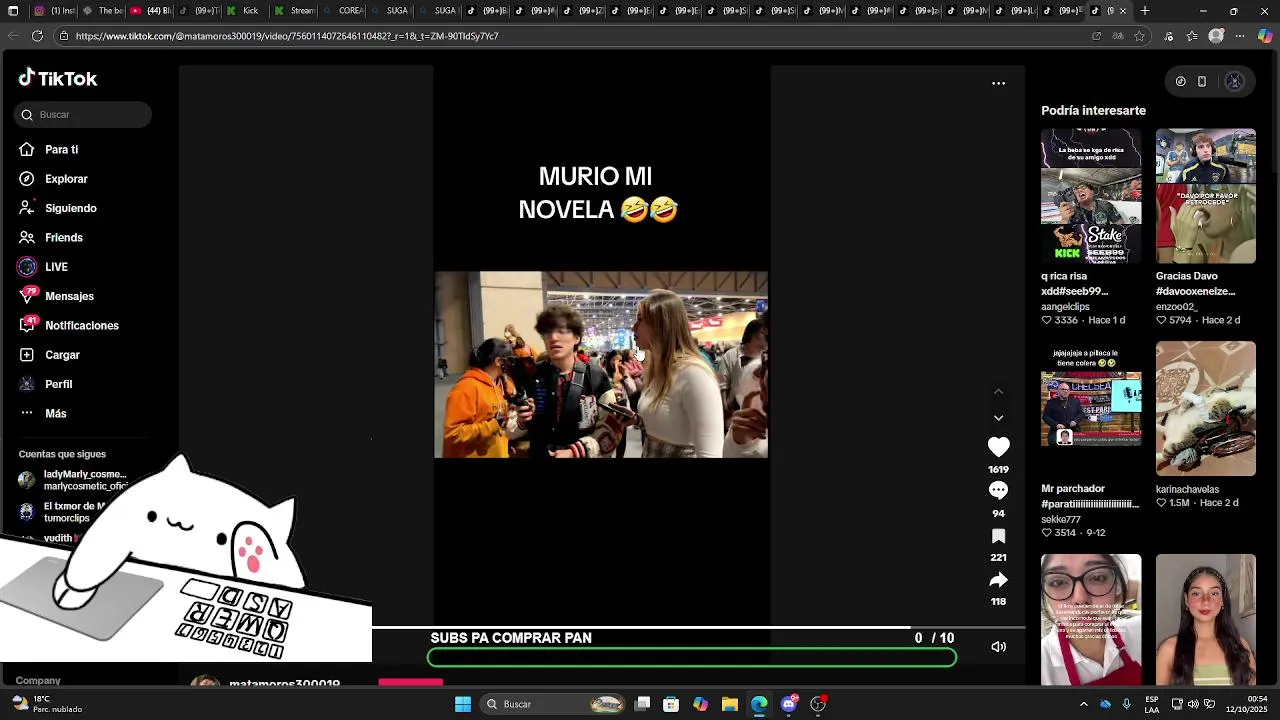Open Discord from taskbar
1280x720 pixels.
click(789, 704)
